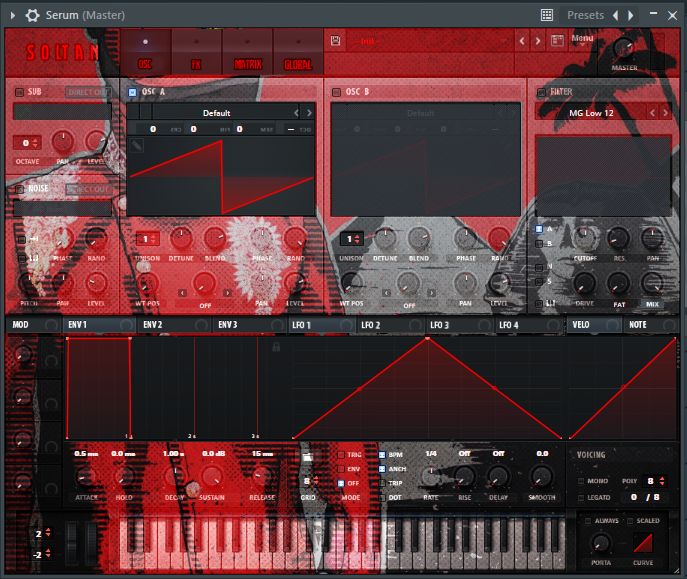Disable OSC A power checkbox
The width and height of the screenshot is (687, 579).
point(132,92)
